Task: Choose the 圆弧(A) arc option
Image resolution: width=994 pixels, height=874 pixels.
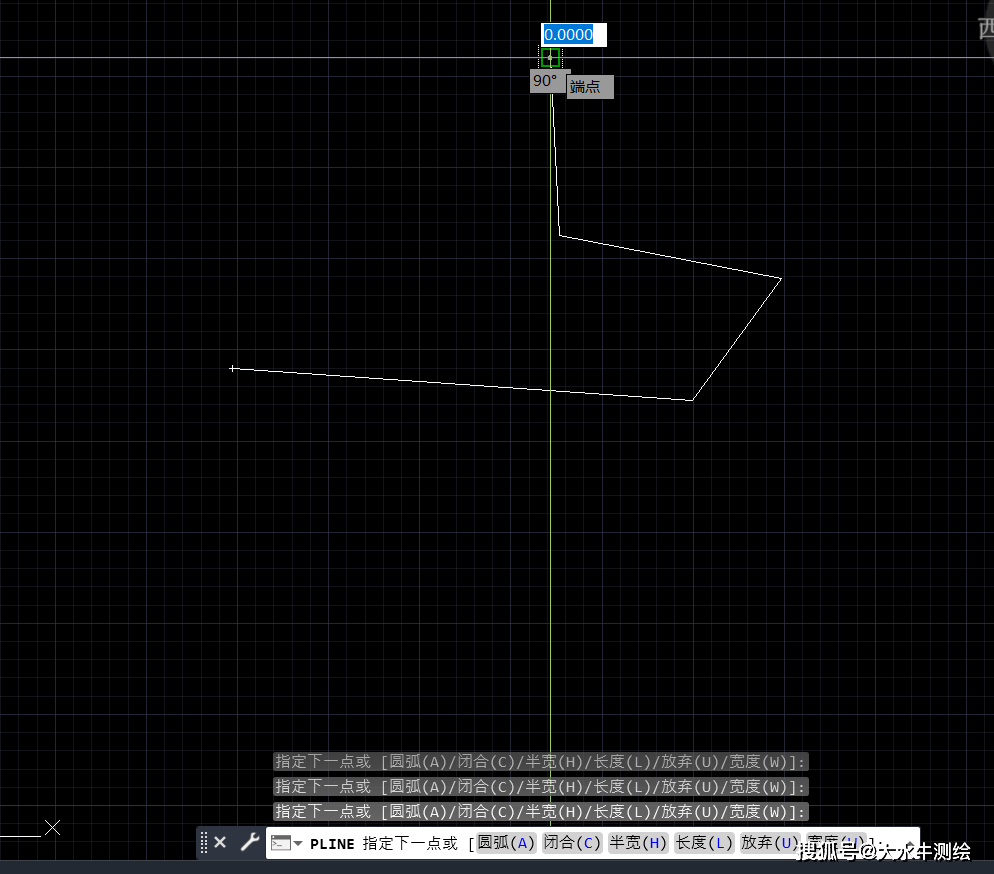Action: tap(506, 843)
